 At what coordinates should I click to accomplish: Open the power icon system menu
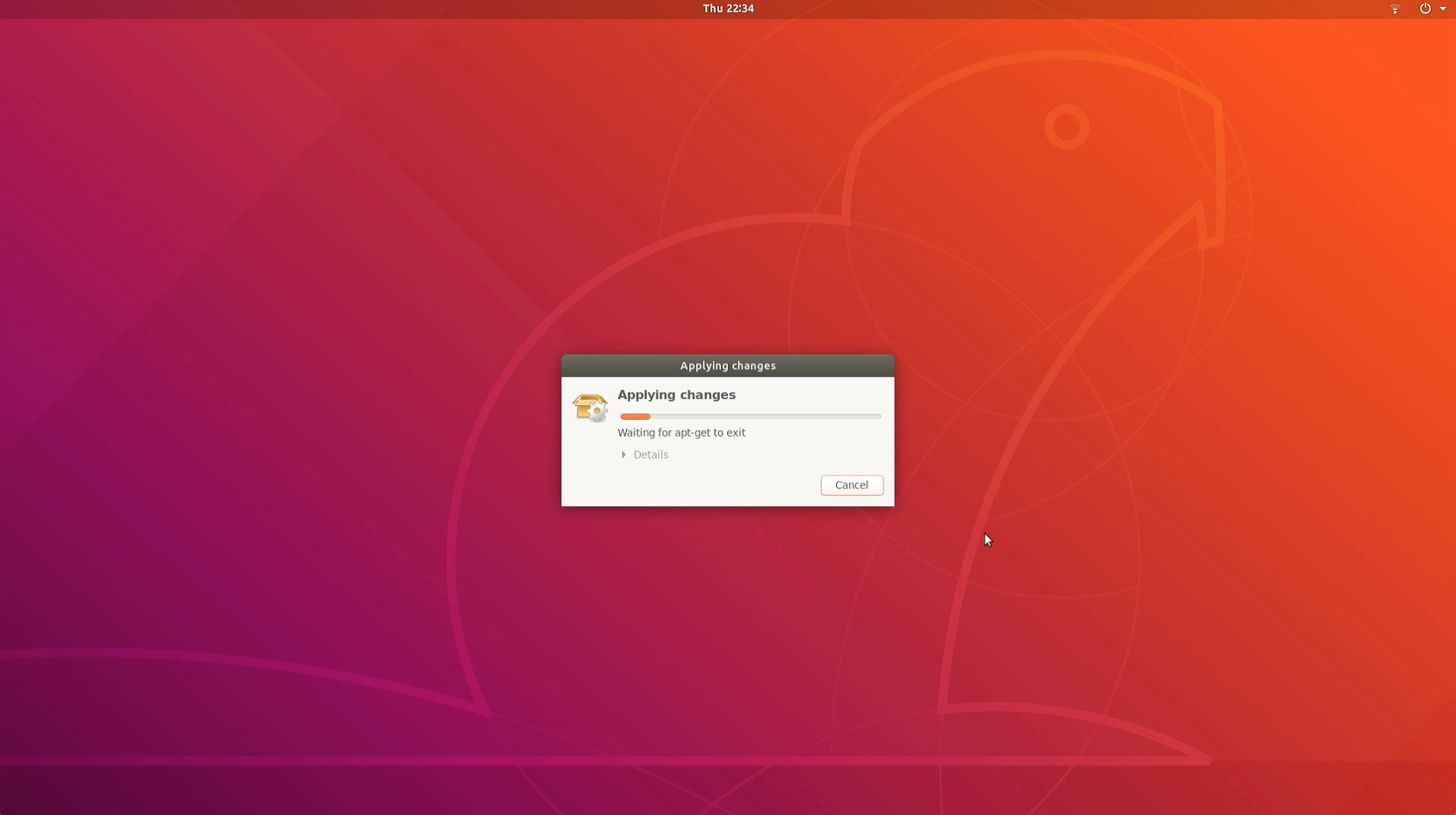[1425, 8]
